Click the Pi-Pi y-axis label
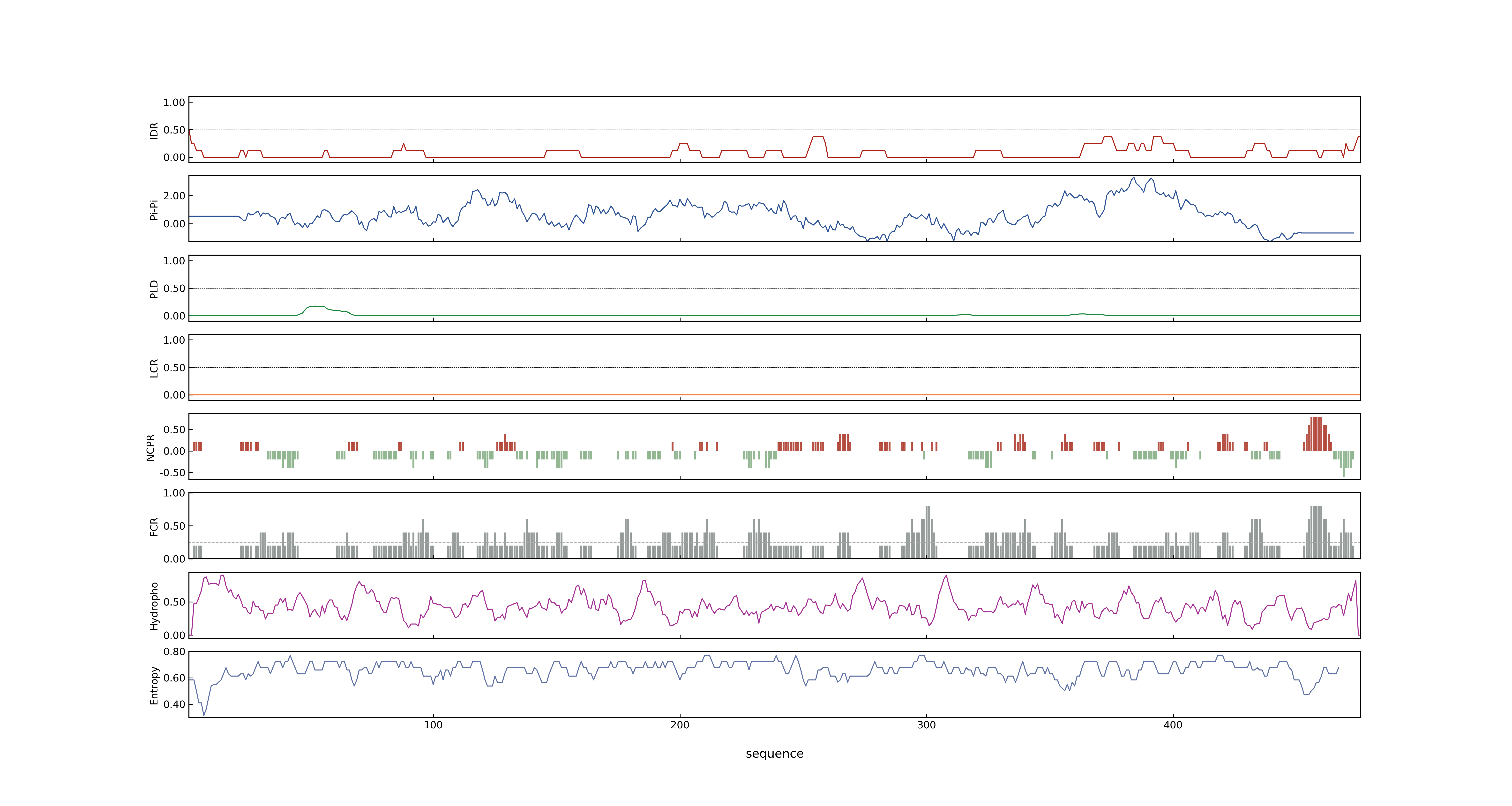This screenshot has height=806, width=1512. click(x=154, y=209)
